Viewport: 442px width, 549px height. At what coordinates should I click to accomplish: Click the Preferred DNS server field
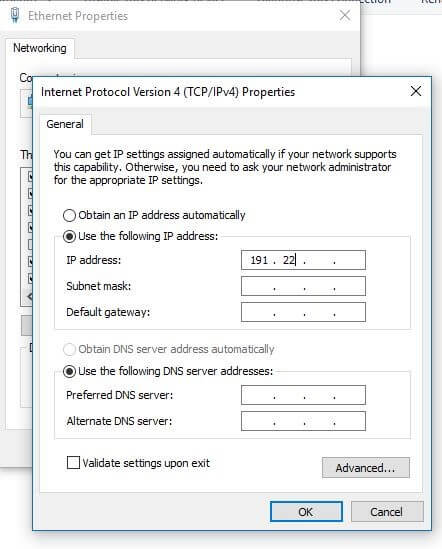click(x=303, y=395)
